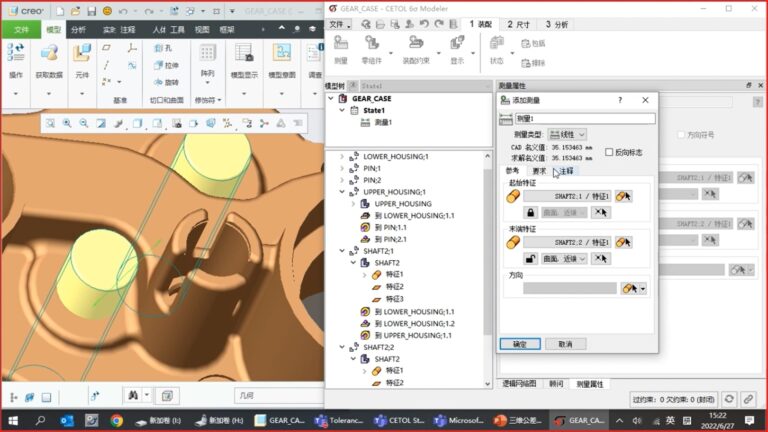This screenshot has width=768, height=432.
Task: Toggle the 反向标志 checkbox
Action: (609, 152)
